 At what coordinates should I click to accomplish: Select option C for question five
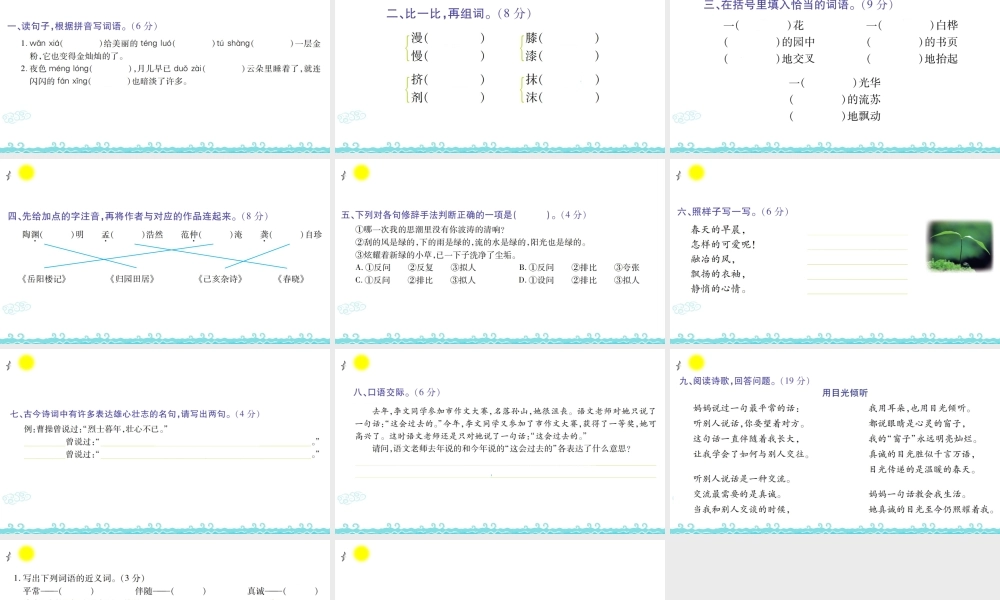(x=358, y=279)
